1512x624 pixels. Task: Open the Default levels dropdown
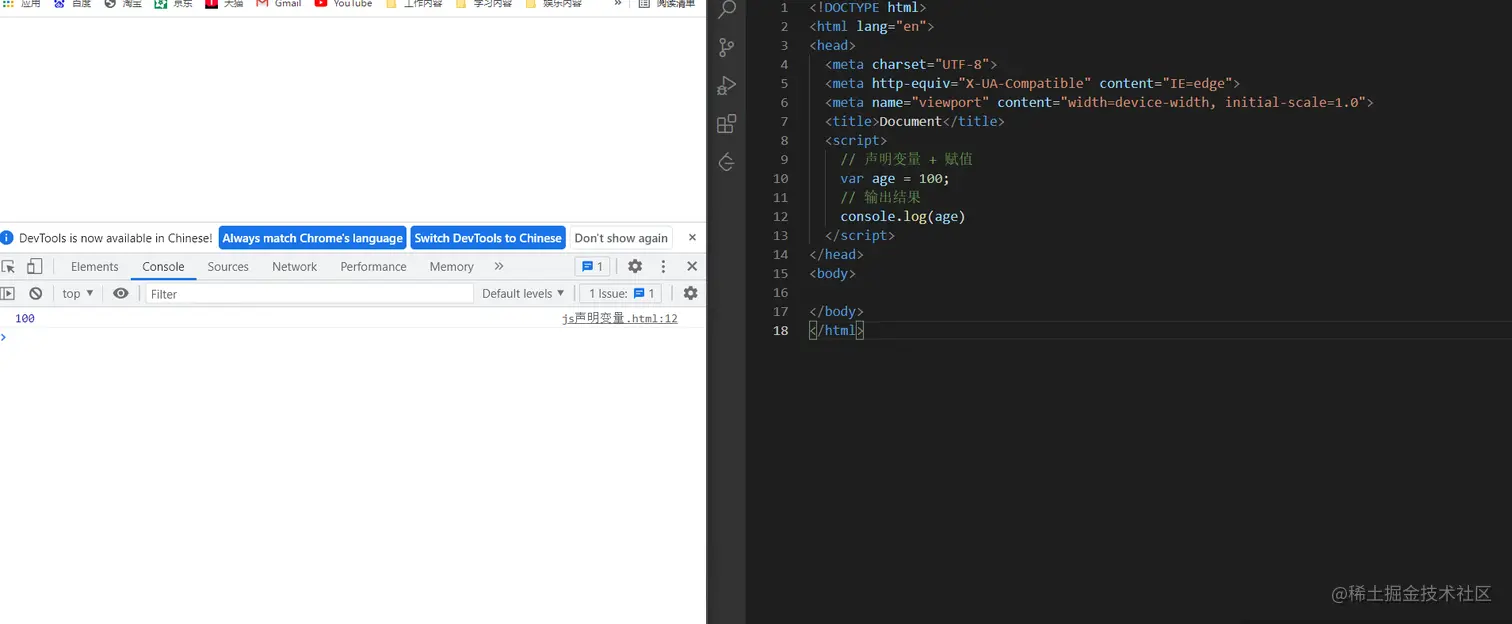point(523,293)
